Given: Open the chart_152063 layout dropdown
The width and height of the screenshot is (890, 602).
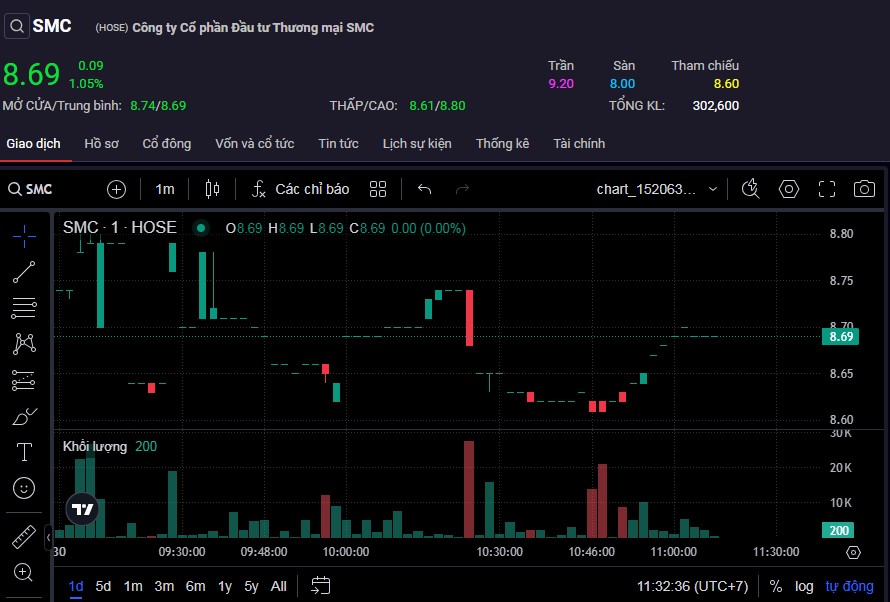Looking at the screenshot, I should [x=657, y=189].
